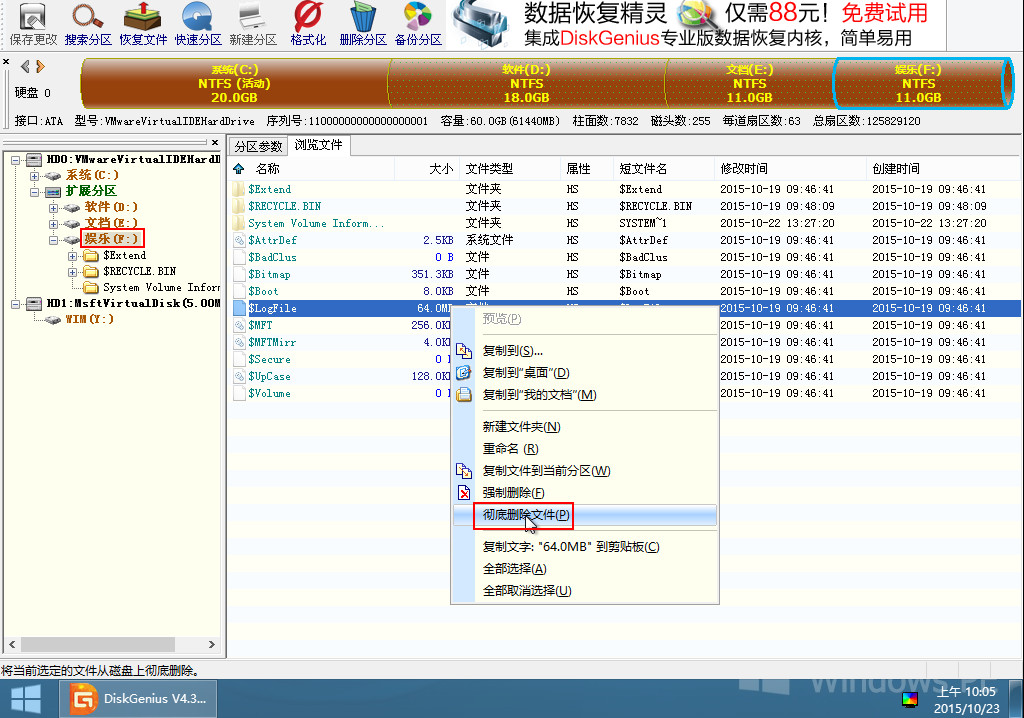Go to the next disk with forward arrow

(40, 66)
